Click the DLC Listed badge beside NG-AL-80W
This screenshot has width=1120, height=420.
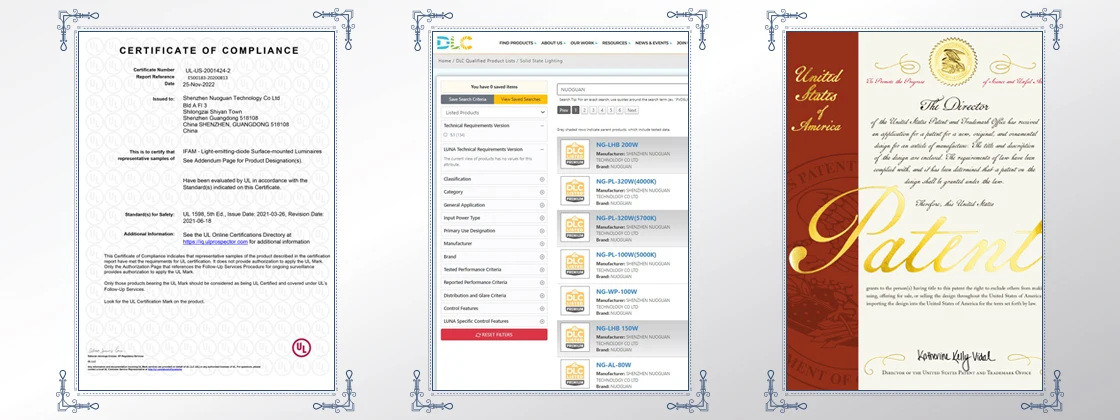575,374
